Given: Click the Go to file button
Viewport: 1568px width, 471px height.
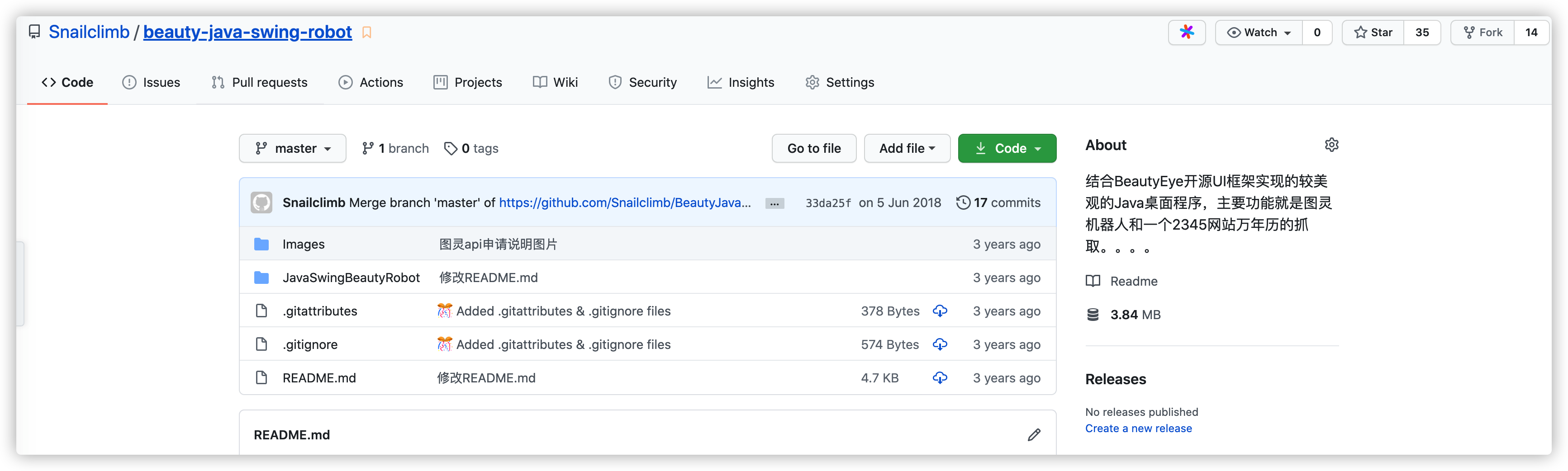Looking at the screenshot, I should [x=814, y=148].
